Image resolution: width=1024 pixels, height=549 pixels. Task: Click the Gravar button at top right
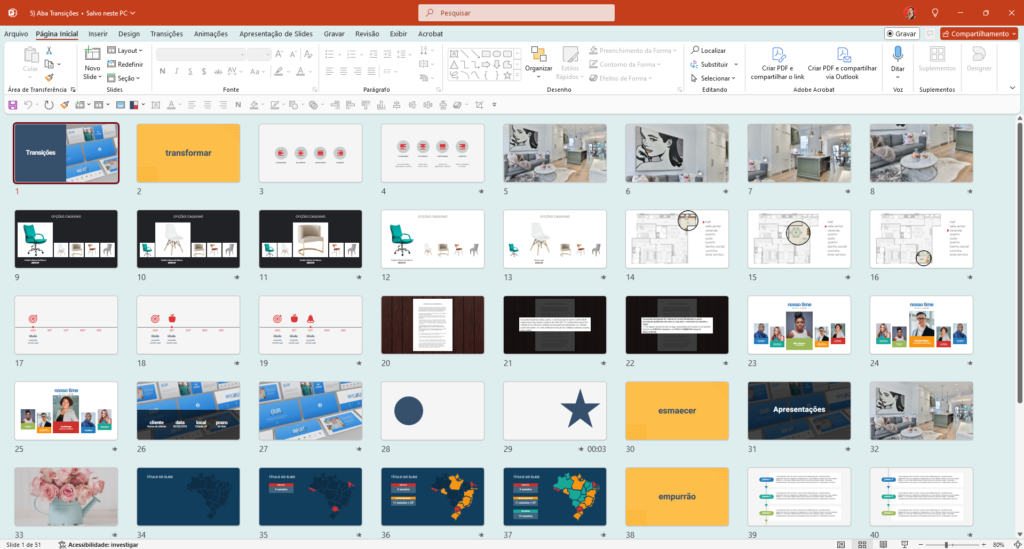coord(901,33)
